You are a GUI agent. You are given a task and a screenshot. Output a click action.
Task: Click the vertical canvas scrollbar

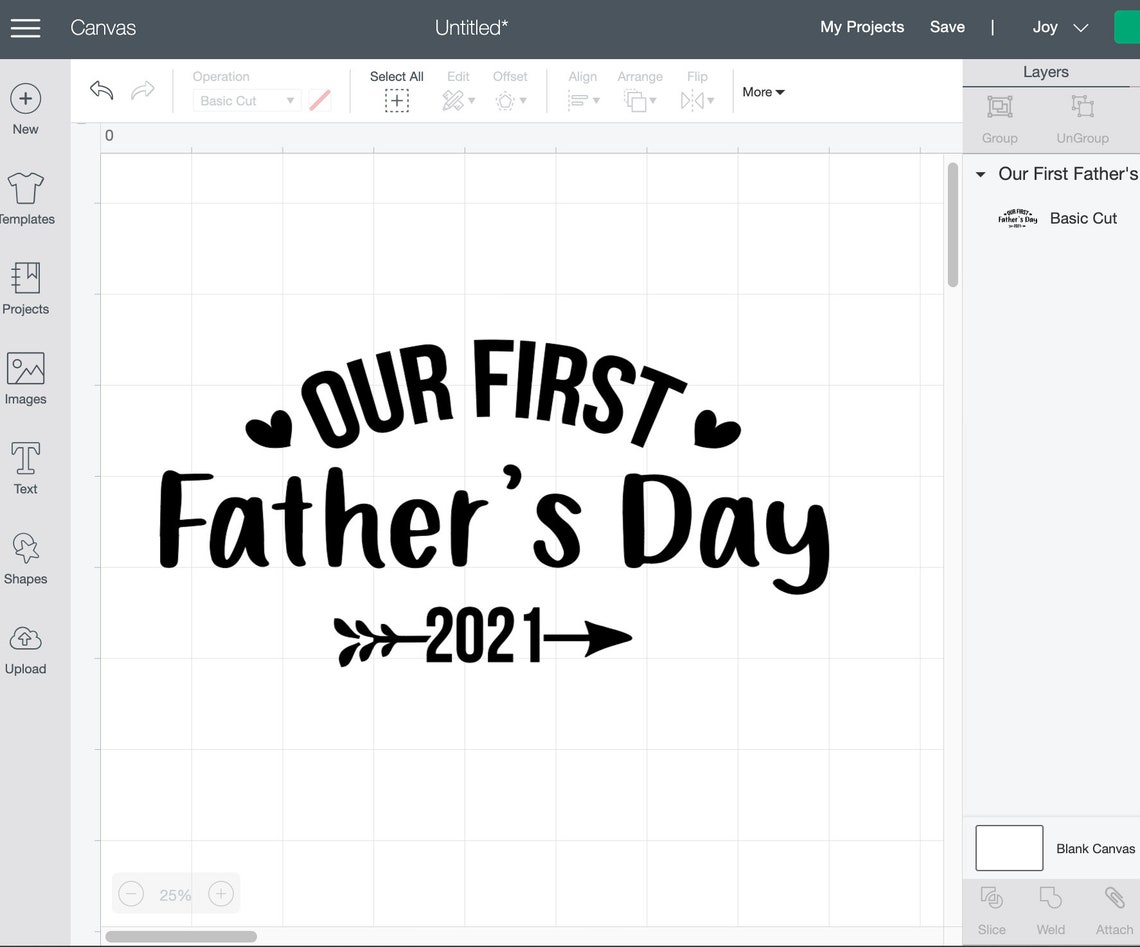(x=952, y=225)
